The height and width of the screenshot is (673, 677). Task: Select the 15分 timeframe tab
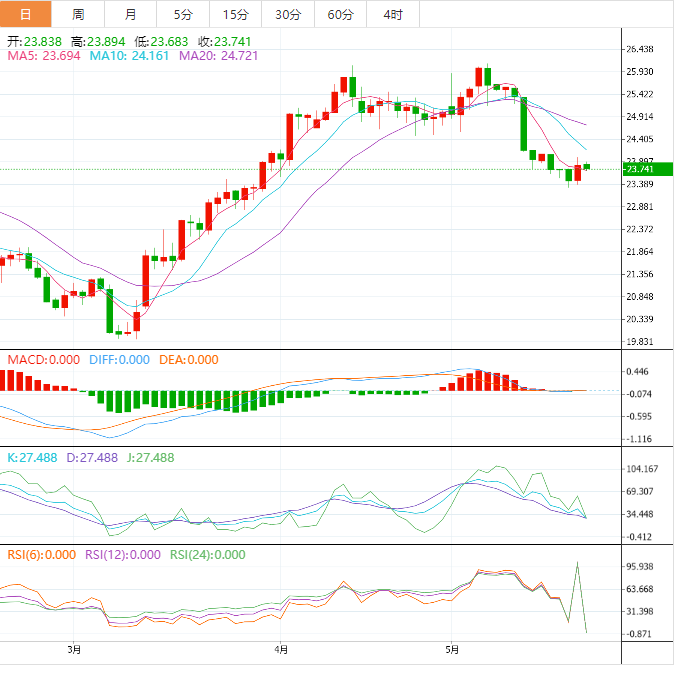point(235,14)
